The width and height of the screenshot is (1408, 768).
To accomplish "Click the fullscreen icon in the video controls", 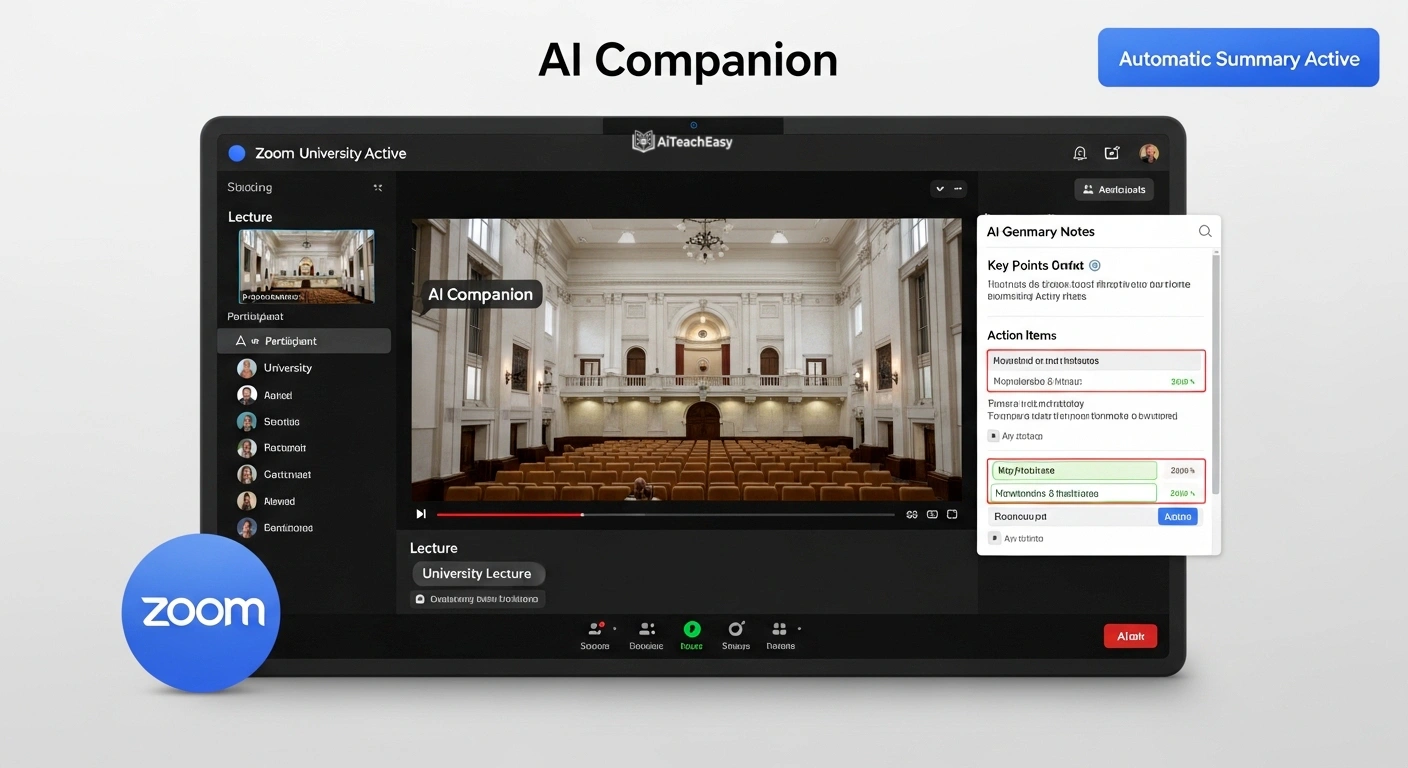I will pos(952,514).
